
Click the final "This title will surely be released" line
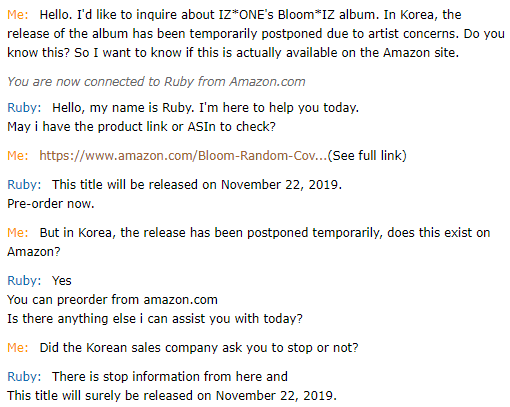pyautogui.click(x=172, y=396)
